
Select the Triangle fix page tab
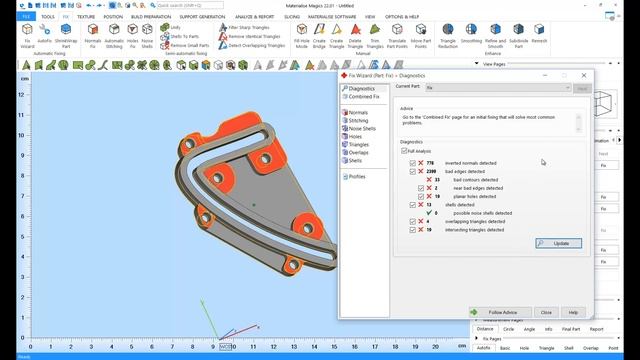tap(546, 348)
